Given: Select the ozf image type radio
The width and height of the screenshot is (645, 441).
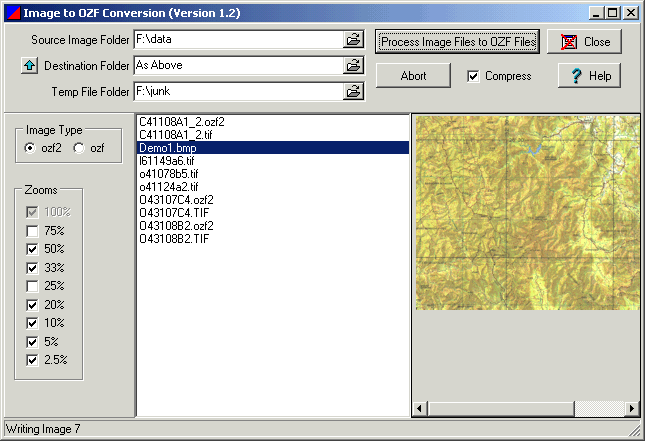Looking at the screenshot, I should [x=79, y=148].
